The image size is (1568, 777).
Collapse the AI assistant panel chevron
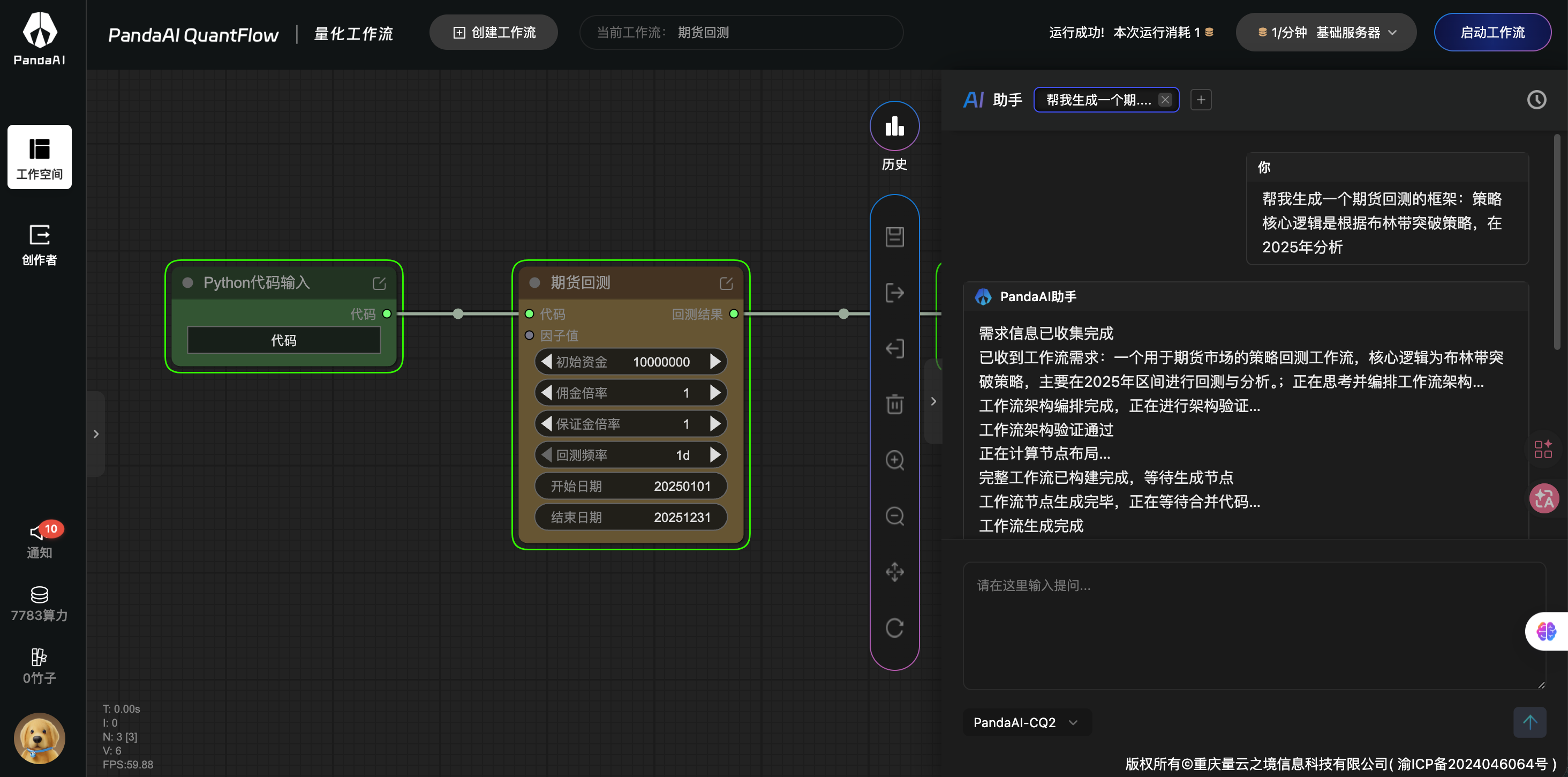933,401
